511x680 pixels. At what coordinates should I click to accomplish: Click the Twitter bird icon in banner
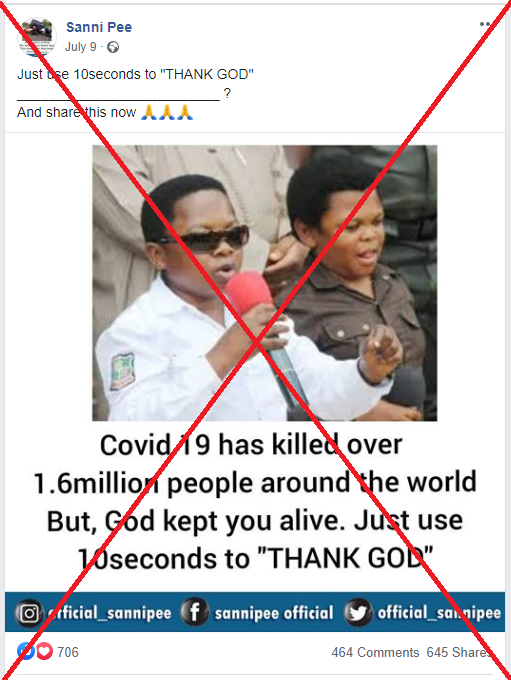(357, 612)
